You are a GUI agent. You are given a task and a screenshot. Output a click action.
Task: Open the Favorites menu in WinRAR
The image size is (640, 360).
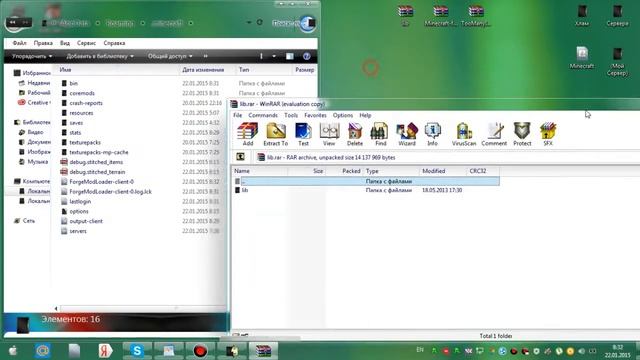[x=315, y=116]
